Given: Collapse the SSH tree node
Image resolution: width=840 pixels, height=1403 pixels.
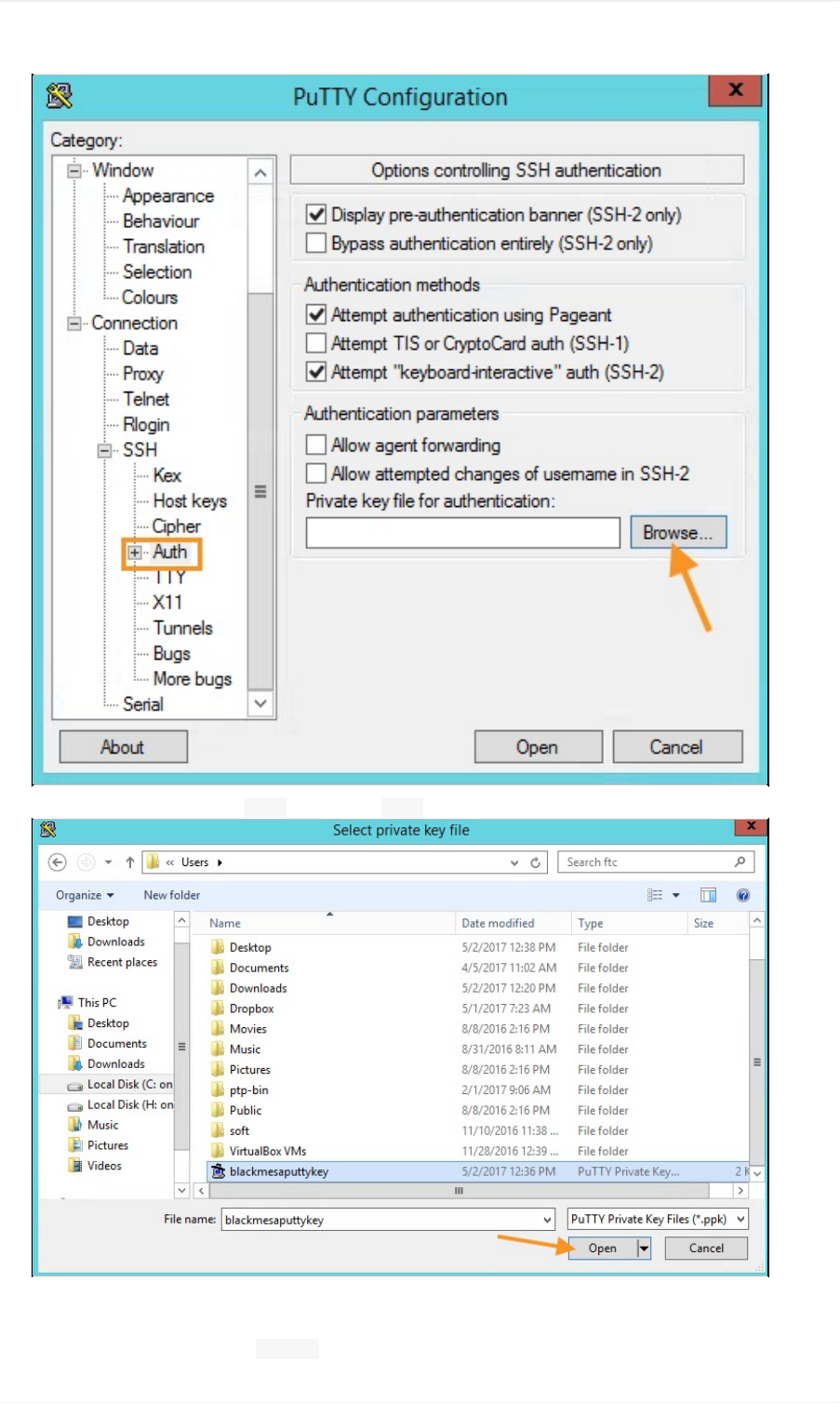Looking at the screenshot, I should point(105,450).
